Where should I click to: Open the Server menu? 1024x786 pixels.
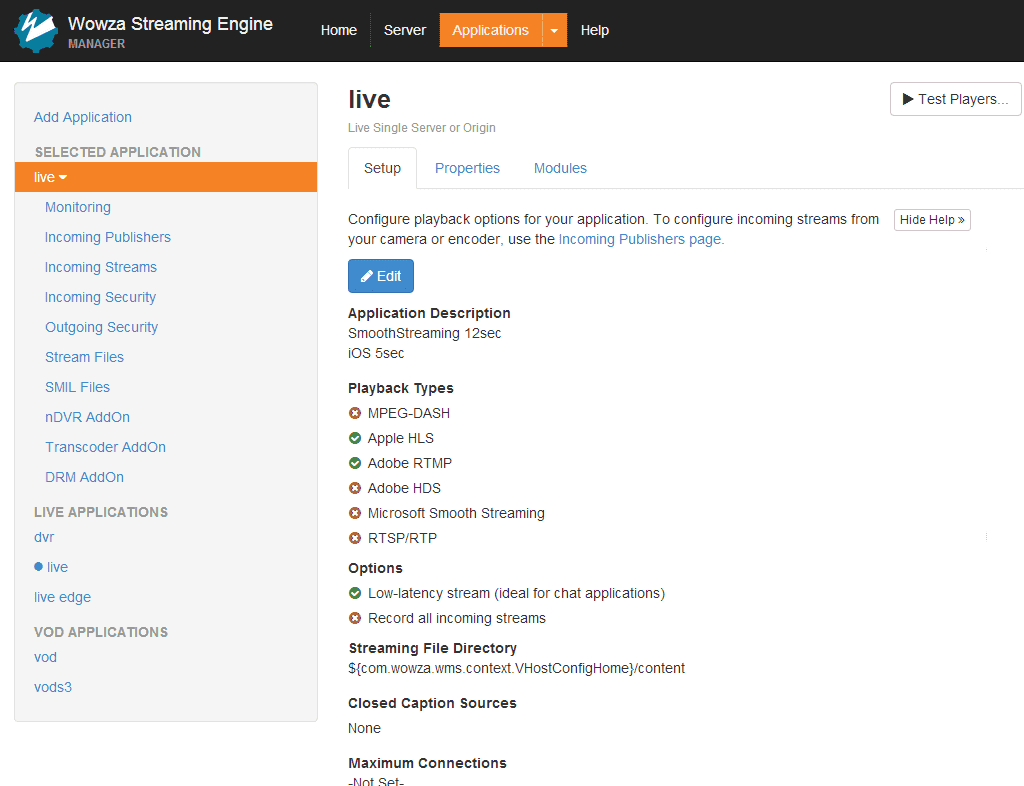coord(405,30)
